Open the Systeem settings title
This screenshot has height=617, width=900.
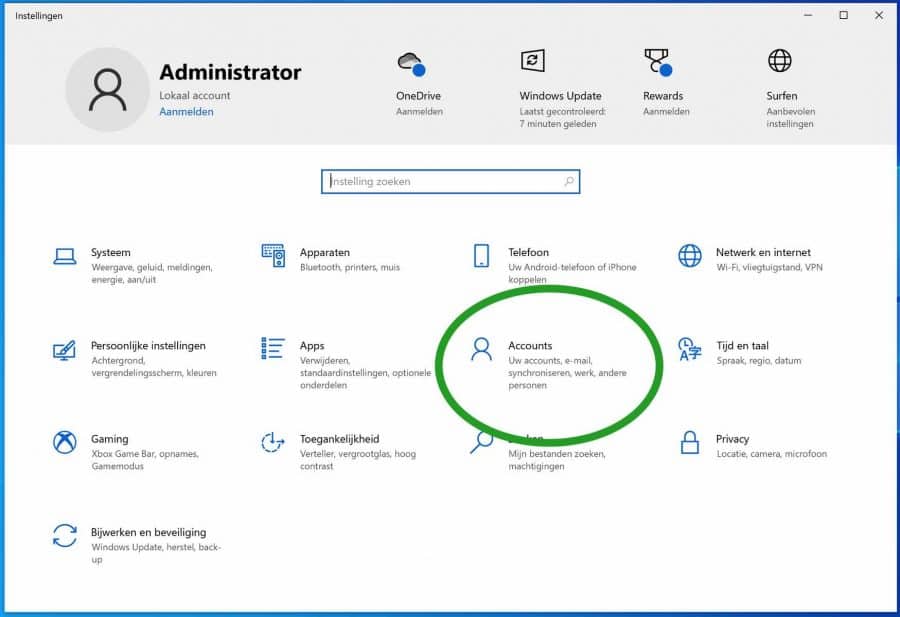[x=111, y=253]
